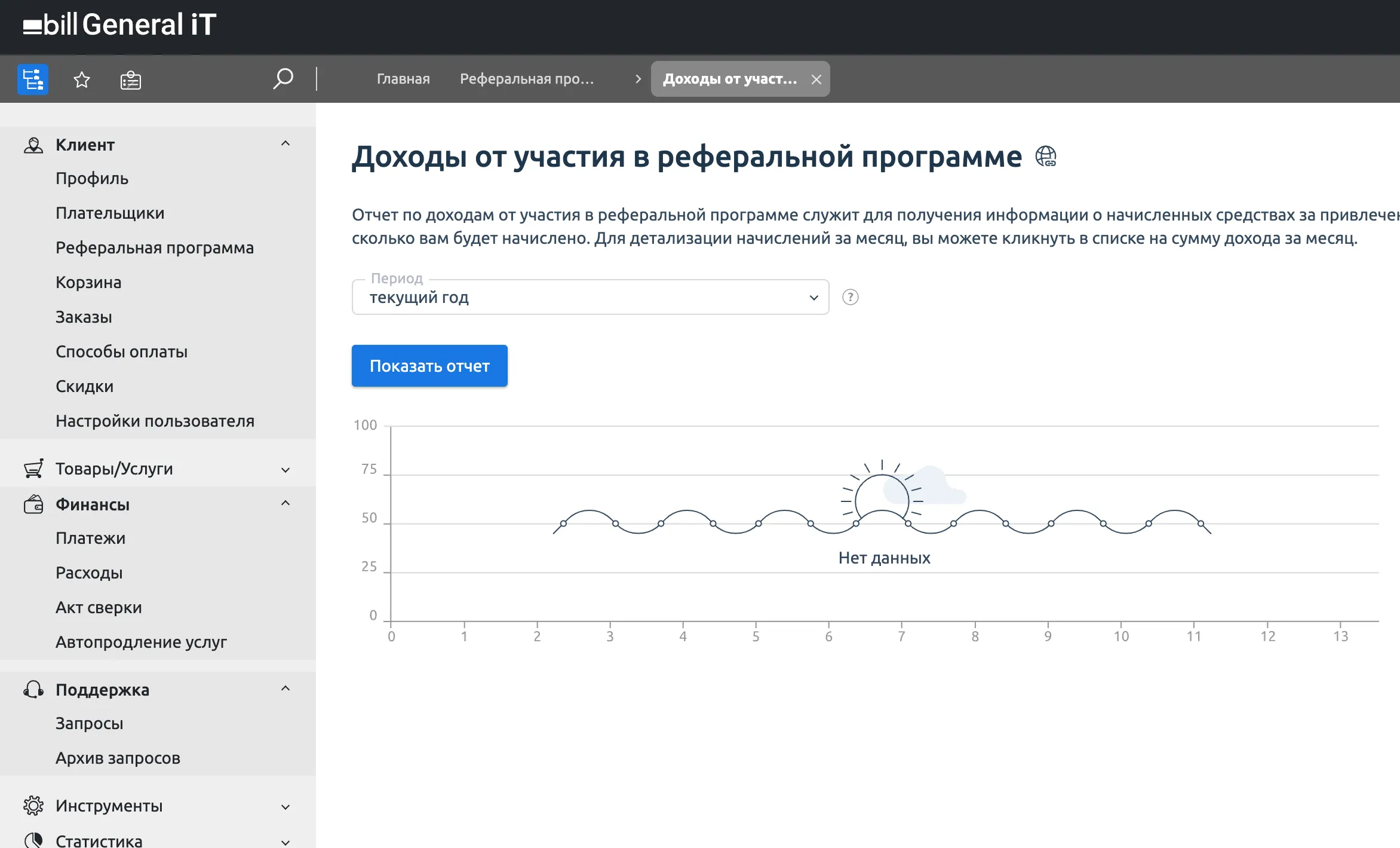
Task: Open Корзина in sidebar
Action: click(x=88, y=282)
